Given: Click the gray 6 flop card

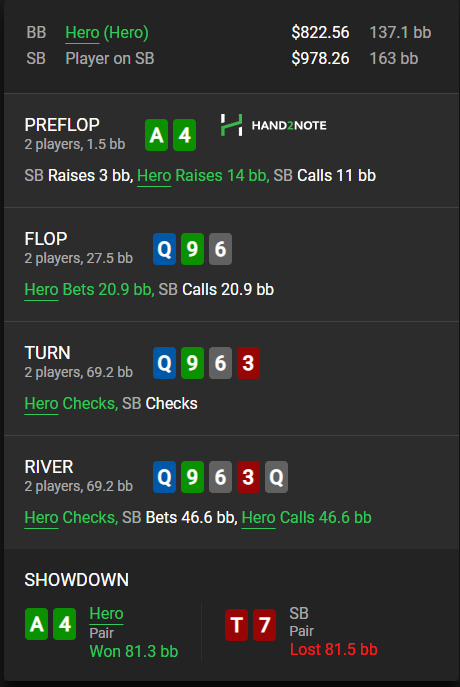Looking at the screenshot, I should tap(220, 249).
